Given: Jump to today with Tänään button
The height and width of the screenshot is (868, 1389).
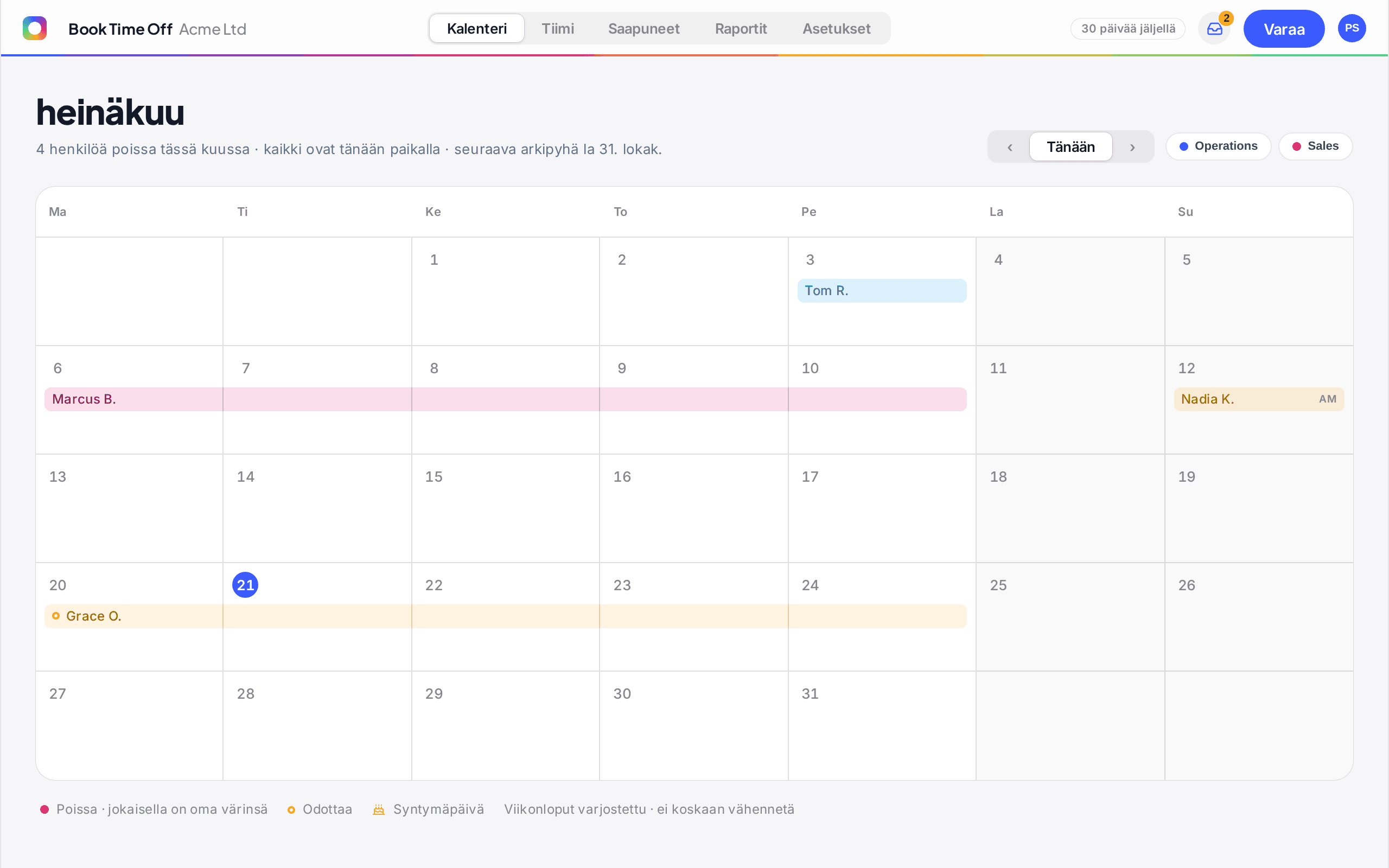Looking at the screenshot, I should (1071, 147).
